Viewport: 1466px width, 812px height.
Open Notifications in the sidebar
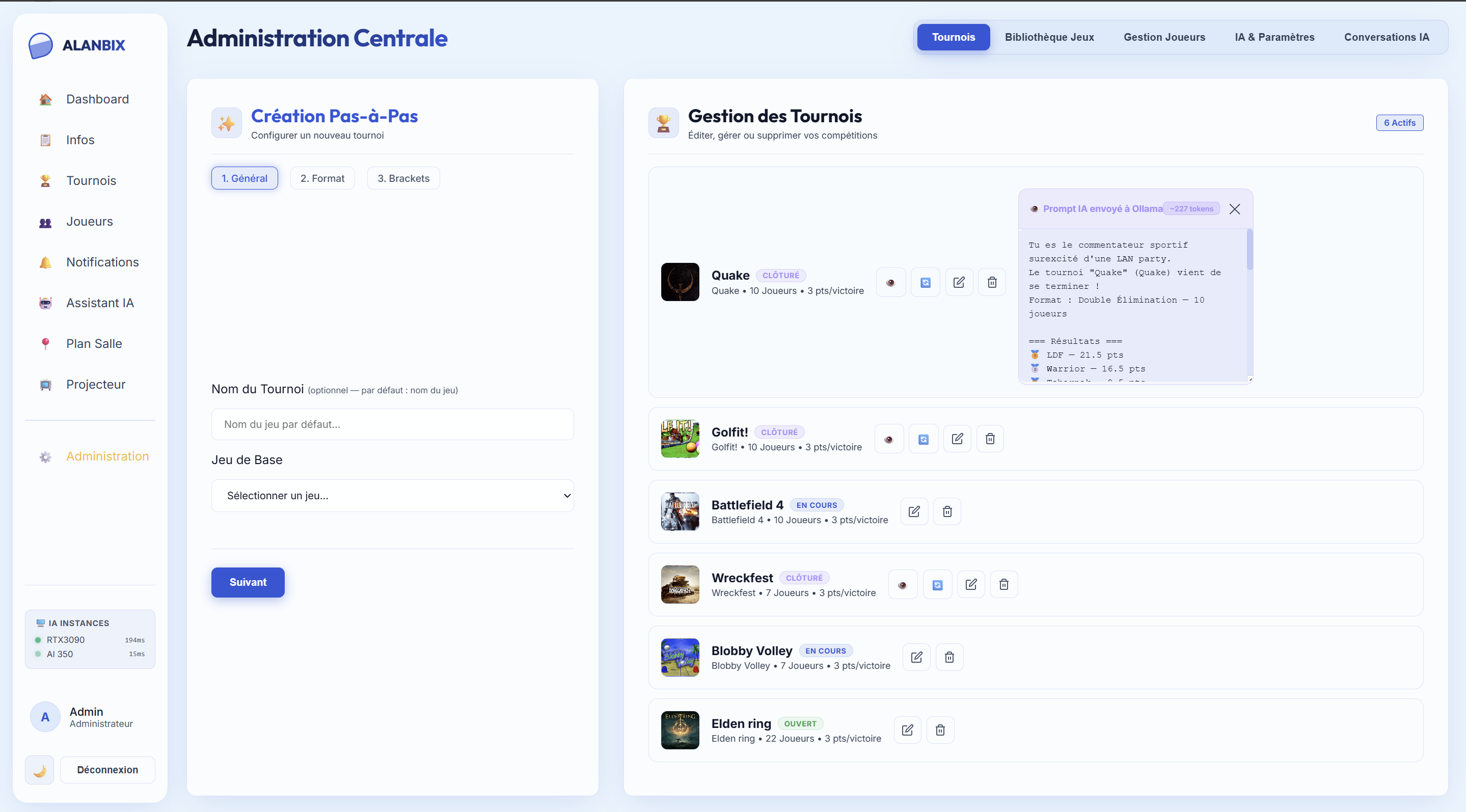pyautogui.click(x=90, y=262)
